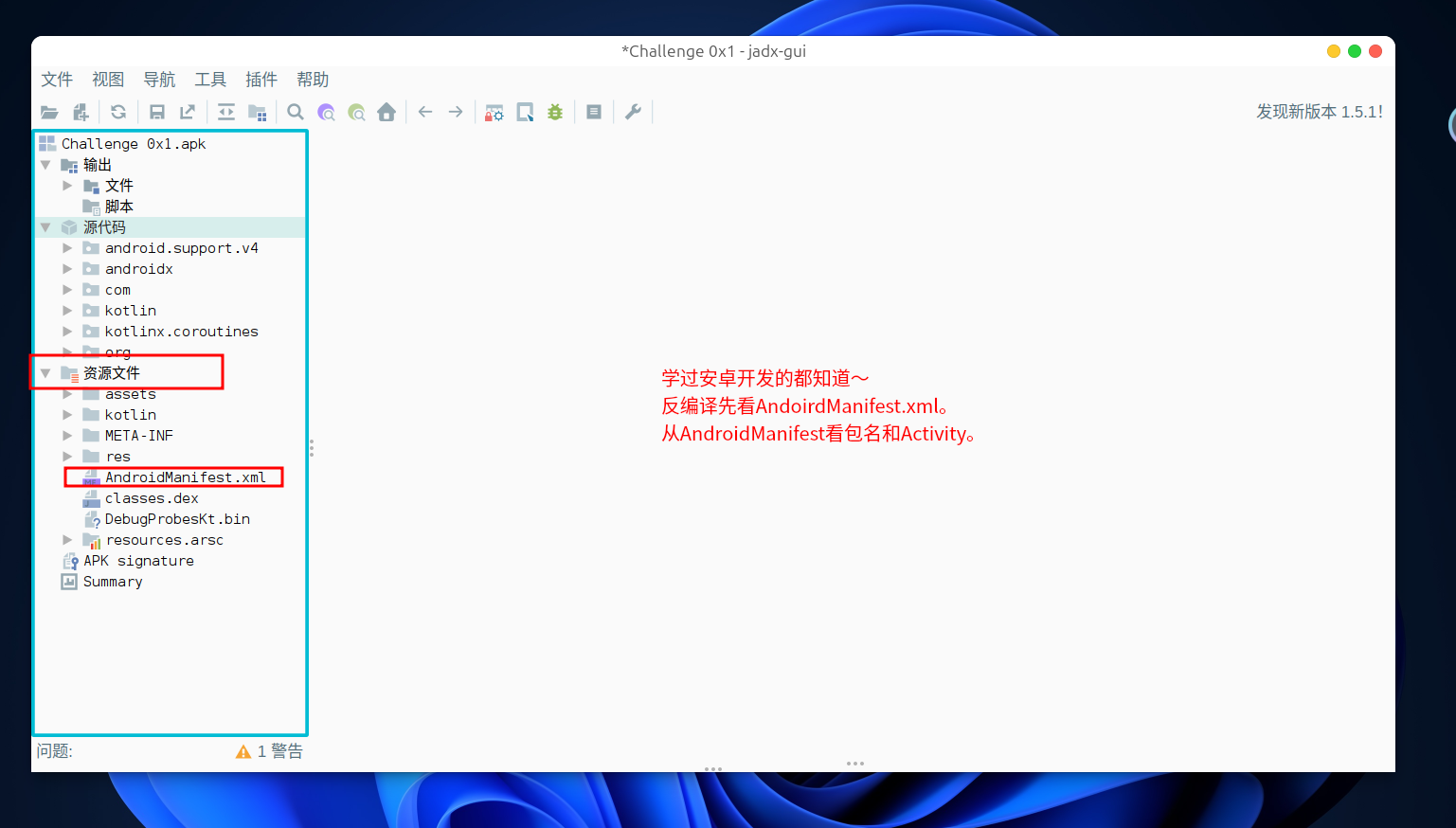Expand the res folder arrow

click(x=67, y=457)
